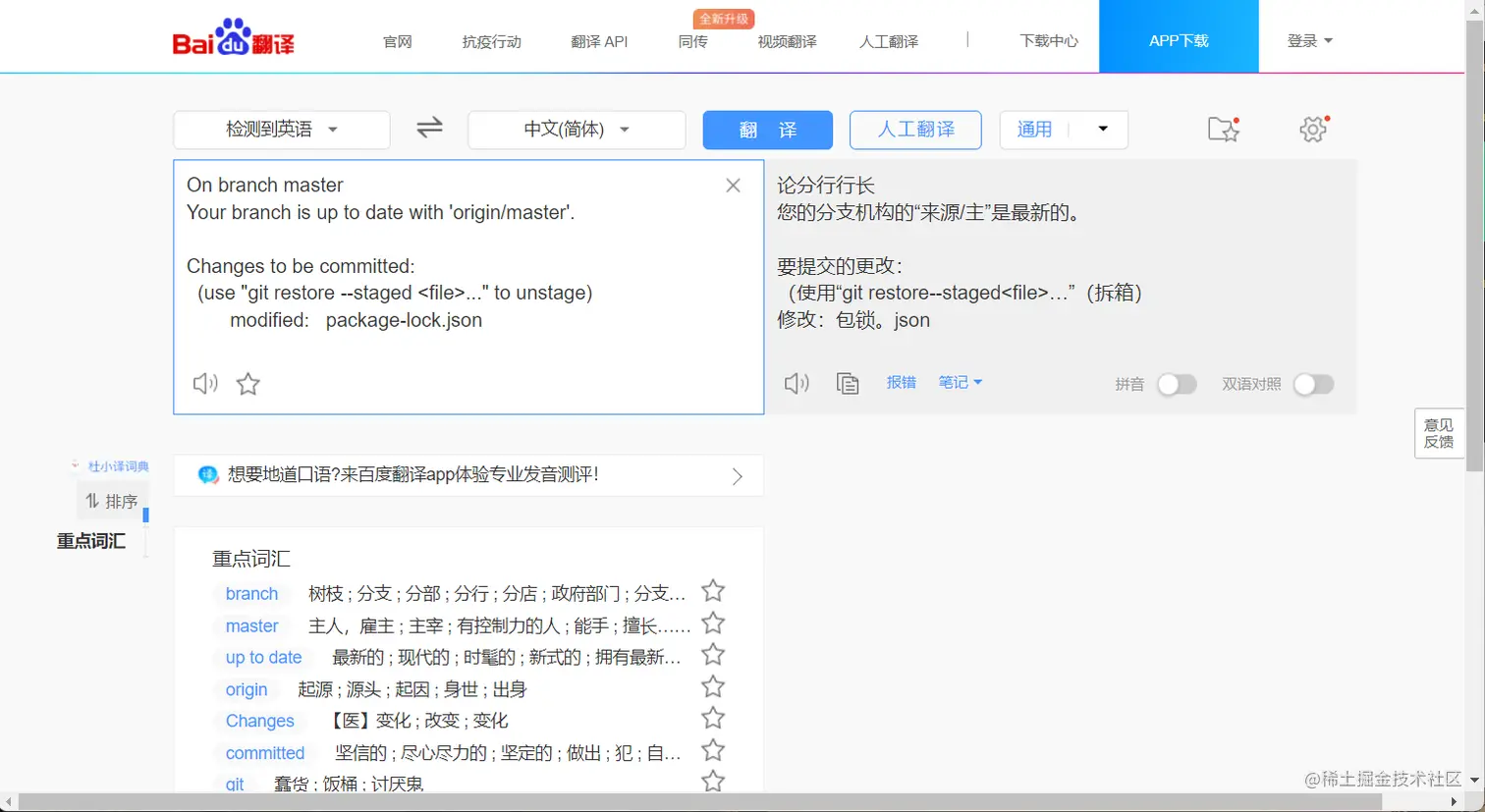The image size is (1485, 812).
Task: Click the APP下载 tab
Action: pos(1179,36)
